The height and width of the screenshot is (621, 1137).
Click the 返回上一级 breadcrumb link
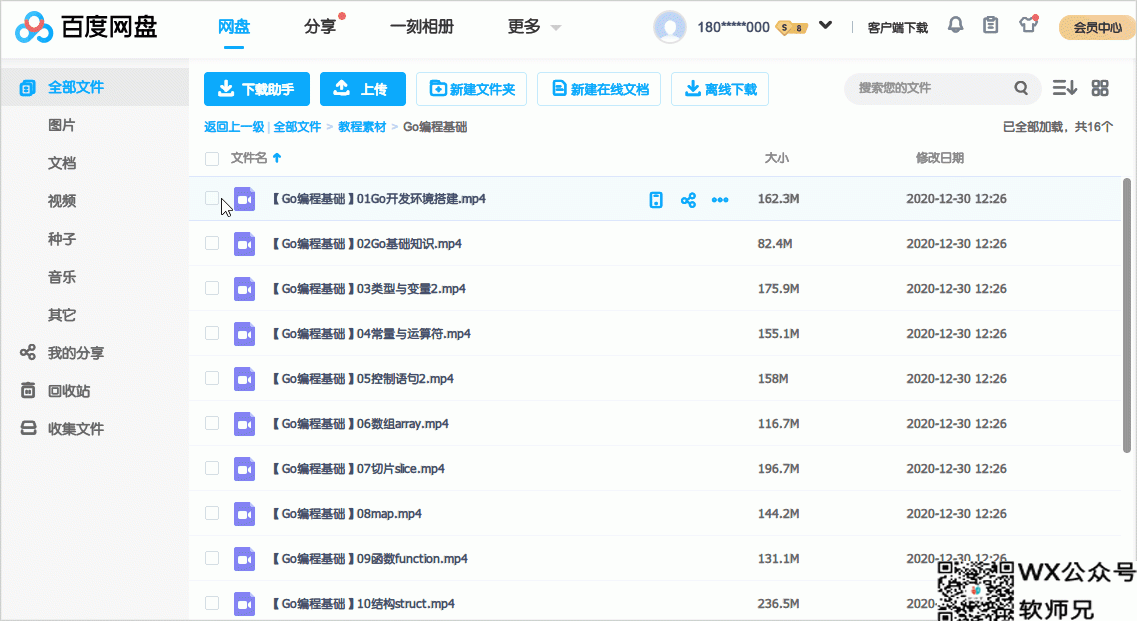[x=234, y=126]
